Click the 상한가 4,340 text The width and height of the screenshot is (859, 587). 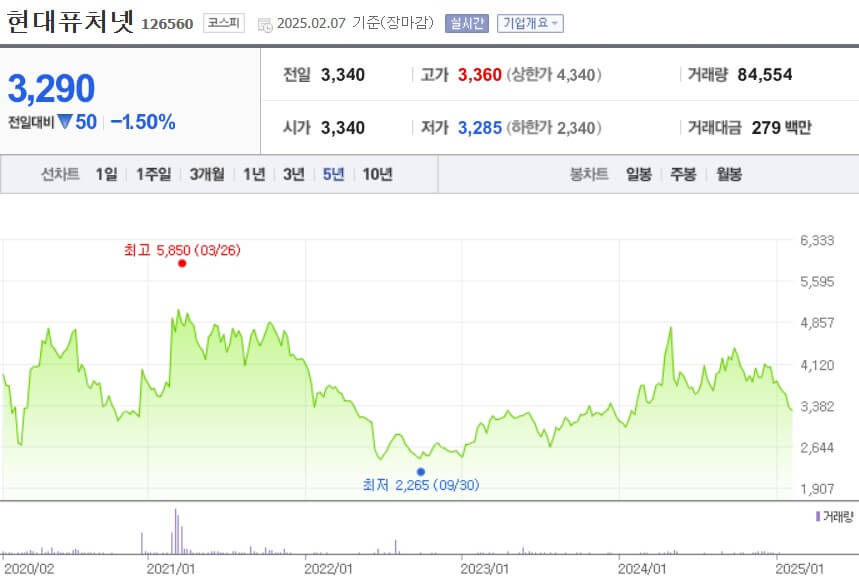pos(553,75)
